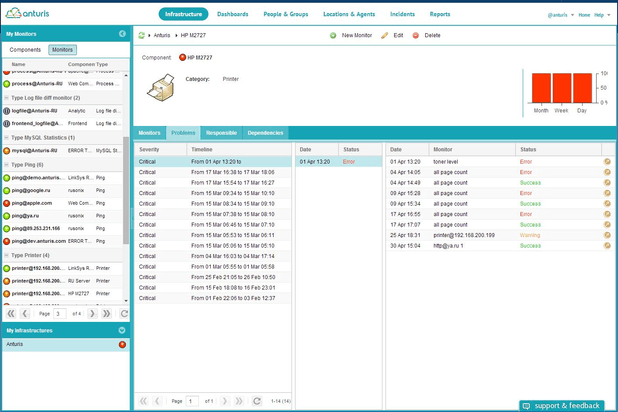The image size is (618, 412).
Task: Click the Edit pencil icon
Action: tap(385, 35)
